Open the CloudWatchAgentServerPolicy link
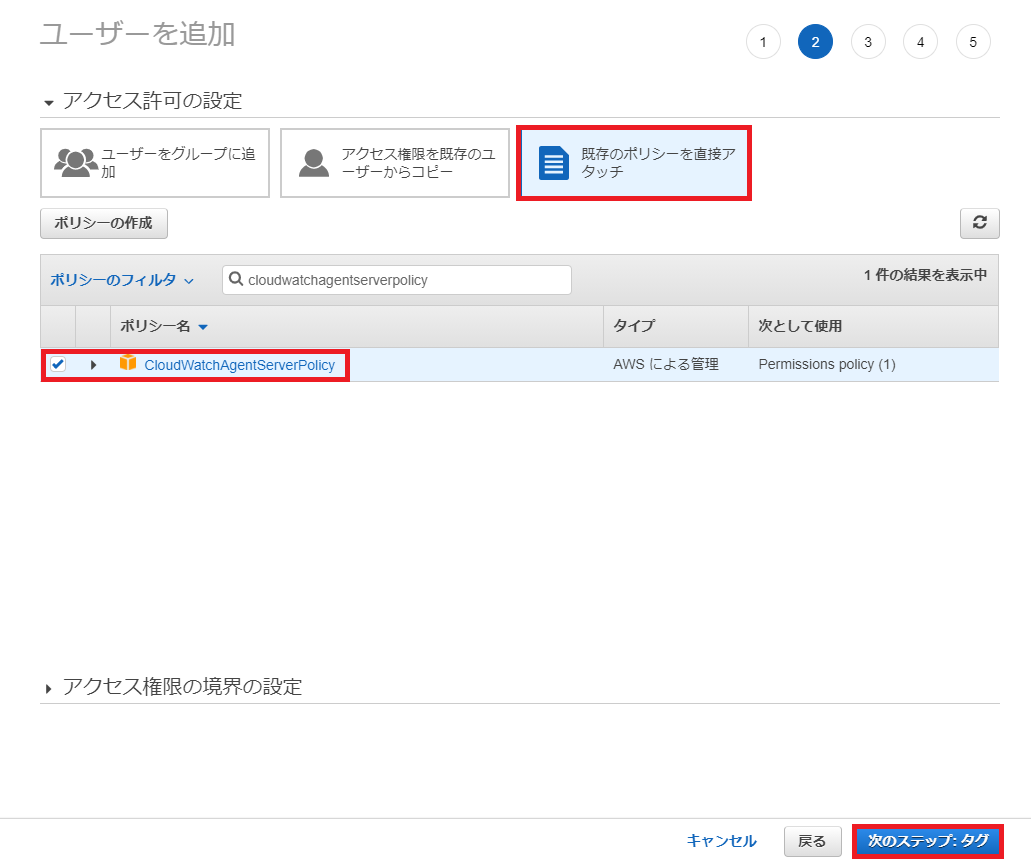 point(239,365)
